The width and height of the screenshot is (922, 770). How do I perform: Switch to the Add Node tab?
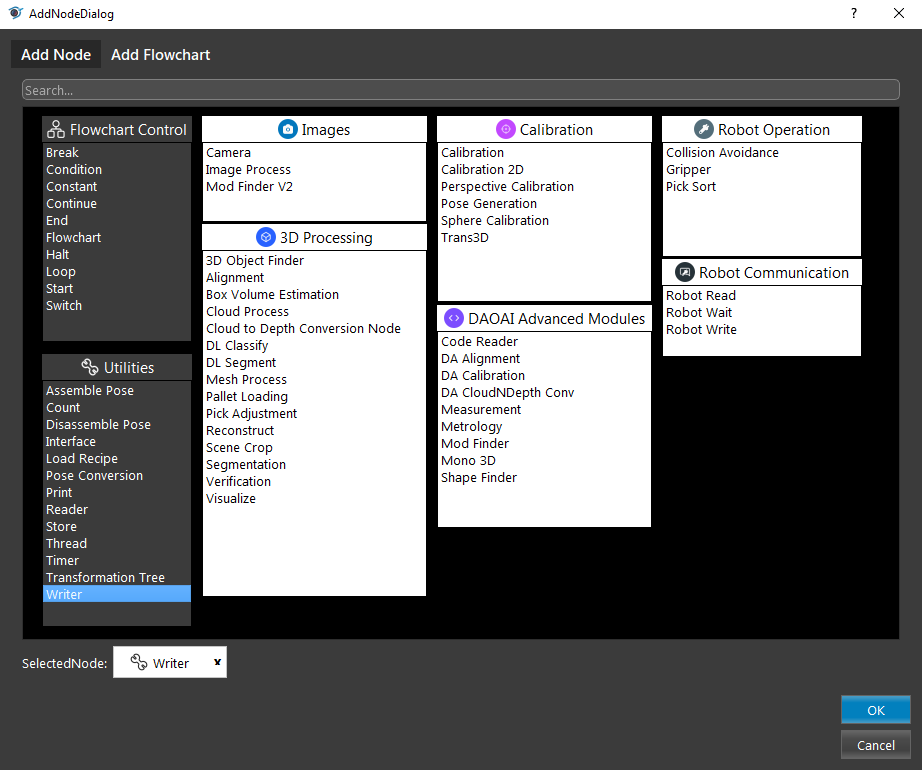(56, 55)
